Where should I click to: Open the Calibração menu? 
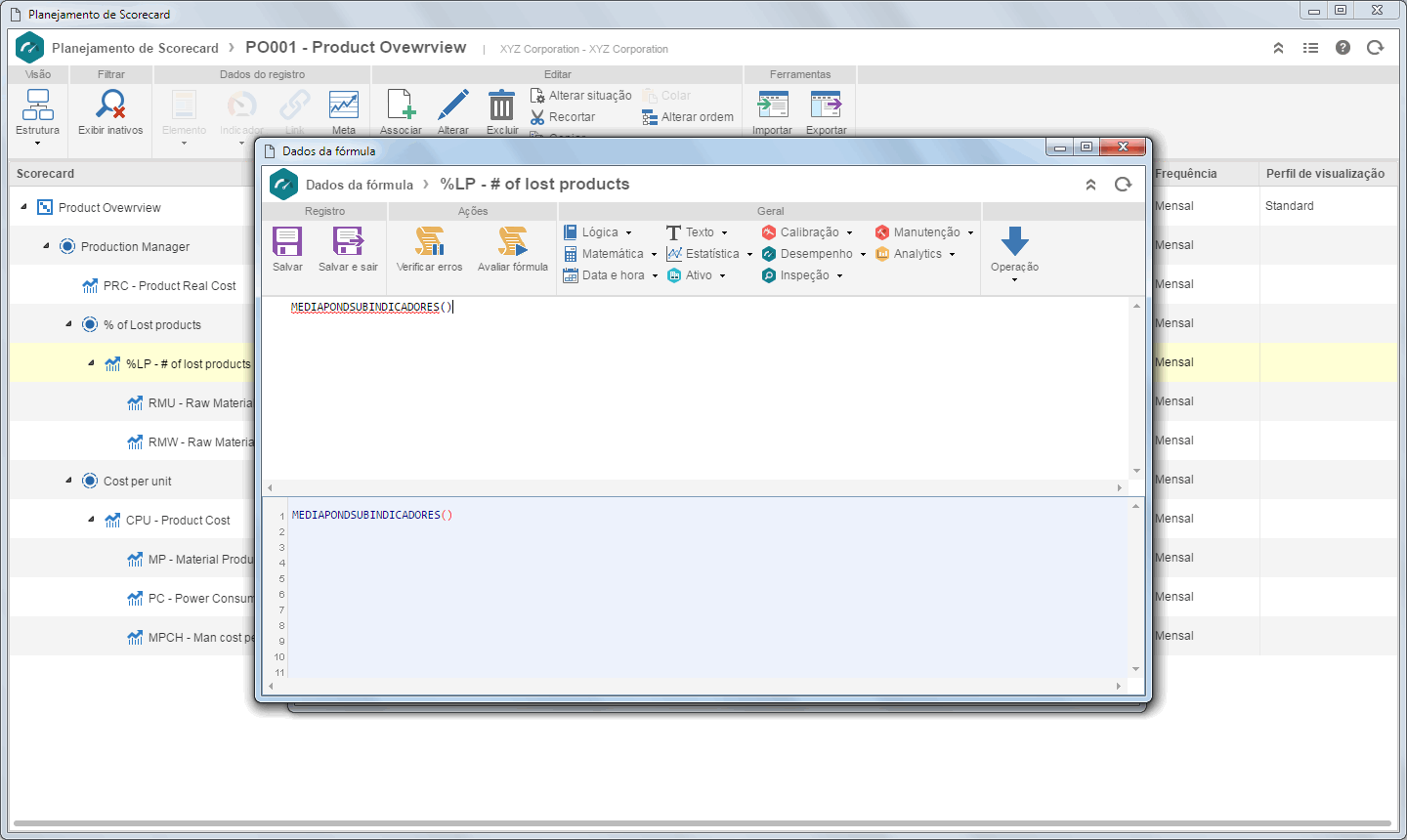(808, 232)
